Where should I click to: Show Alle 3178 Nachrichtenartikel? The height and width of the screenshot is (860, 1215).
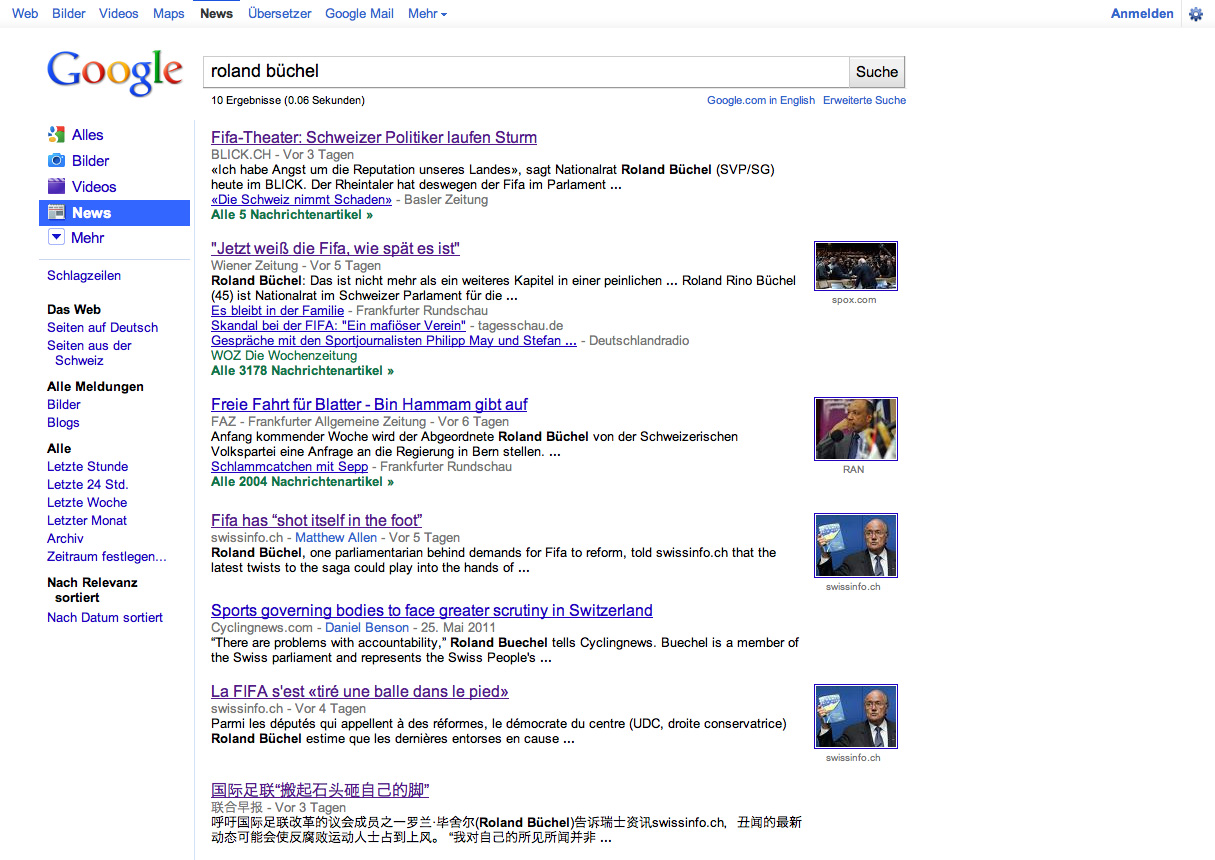coord(302,371)
